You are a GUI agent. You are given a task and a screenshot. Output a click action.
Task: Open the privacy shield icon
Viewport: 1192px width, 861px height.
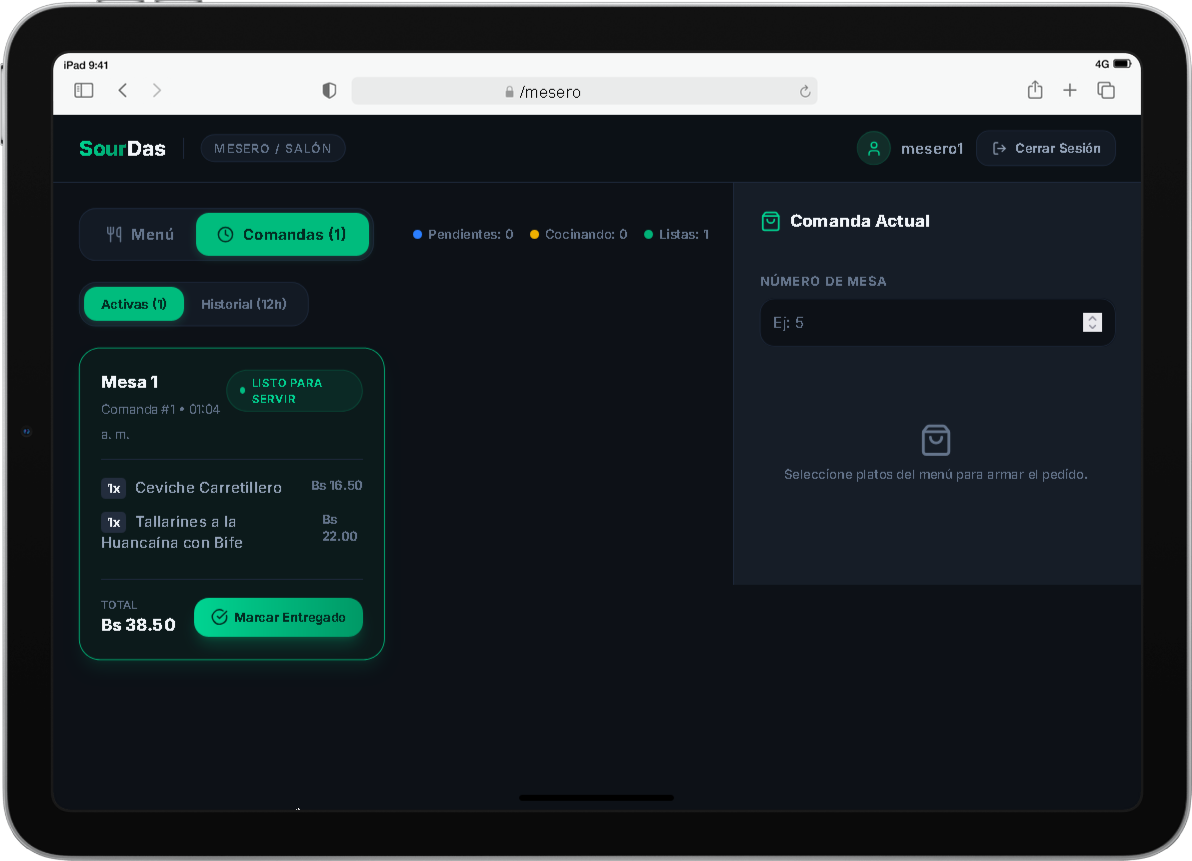[329, 90]
